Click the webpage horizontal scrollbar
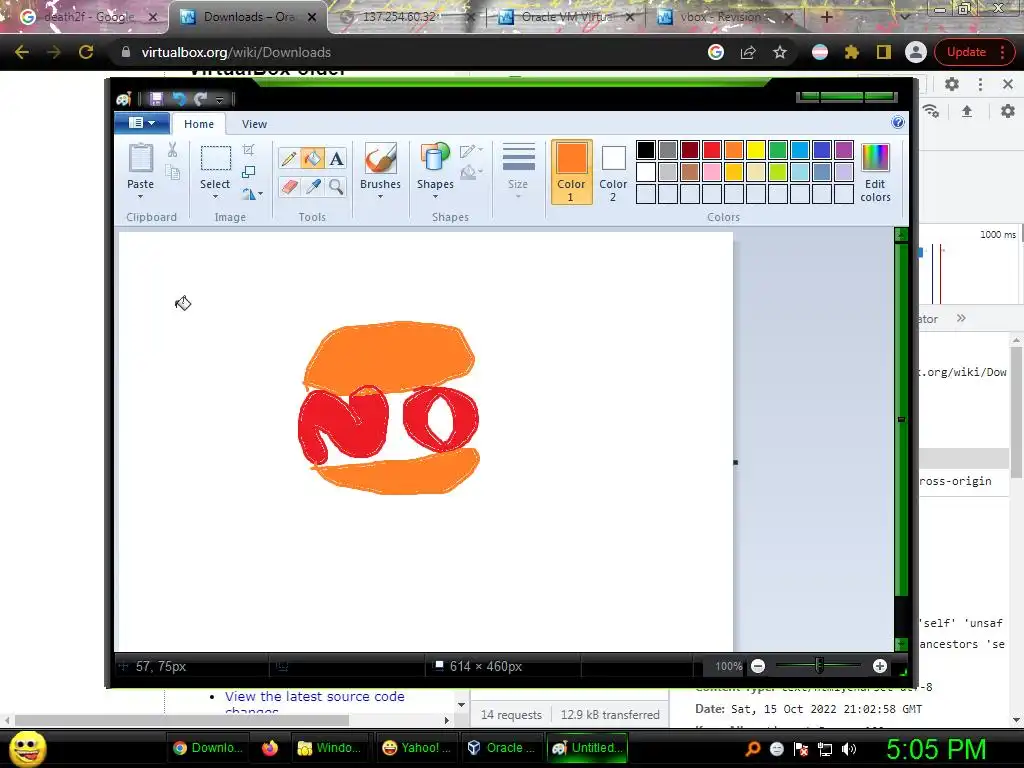This screenshot has height=768, width=1024. pos(182,720)
